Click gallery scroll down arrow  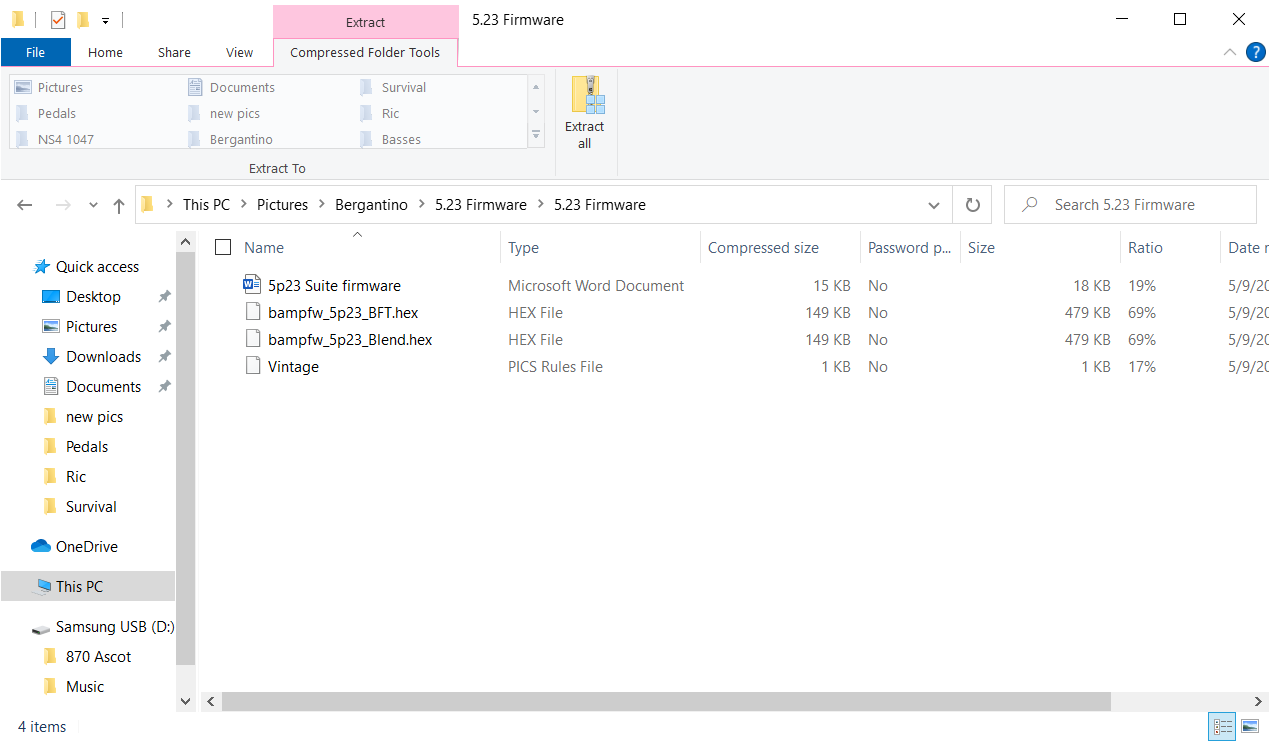point(536,111)
